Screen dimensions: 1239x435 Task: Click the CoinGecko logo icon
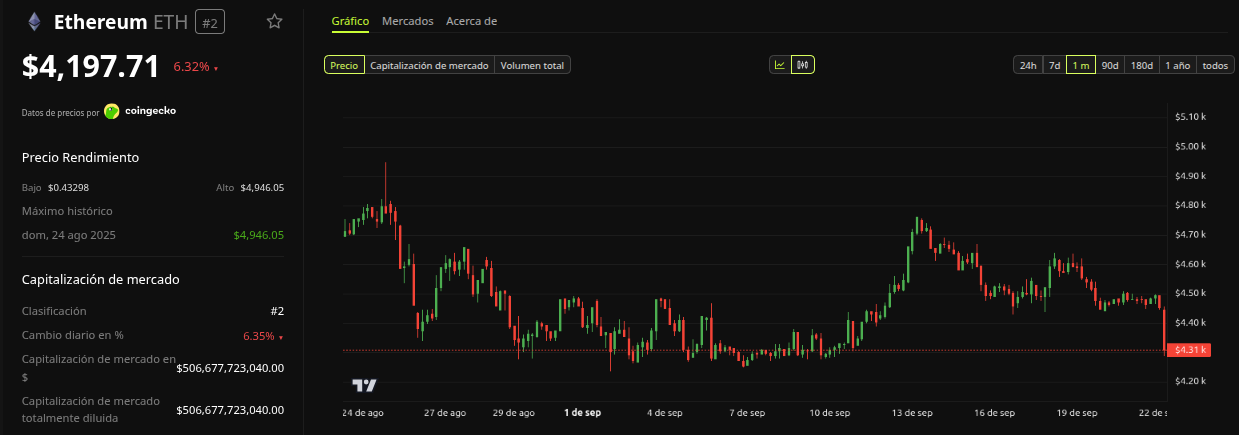pyautogui.click(x=111, y=111)
